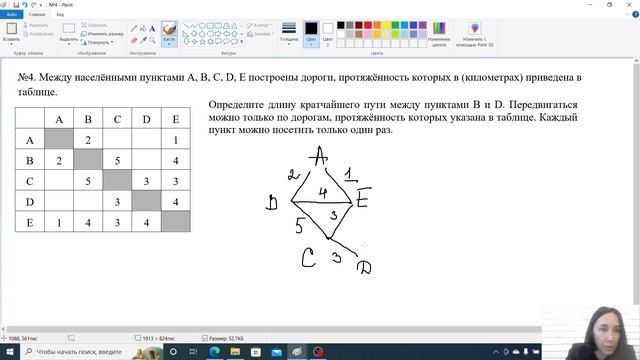Screen dimensions: 640x360
Task: Click the Brushes tool icon
Action: [169, 29]
